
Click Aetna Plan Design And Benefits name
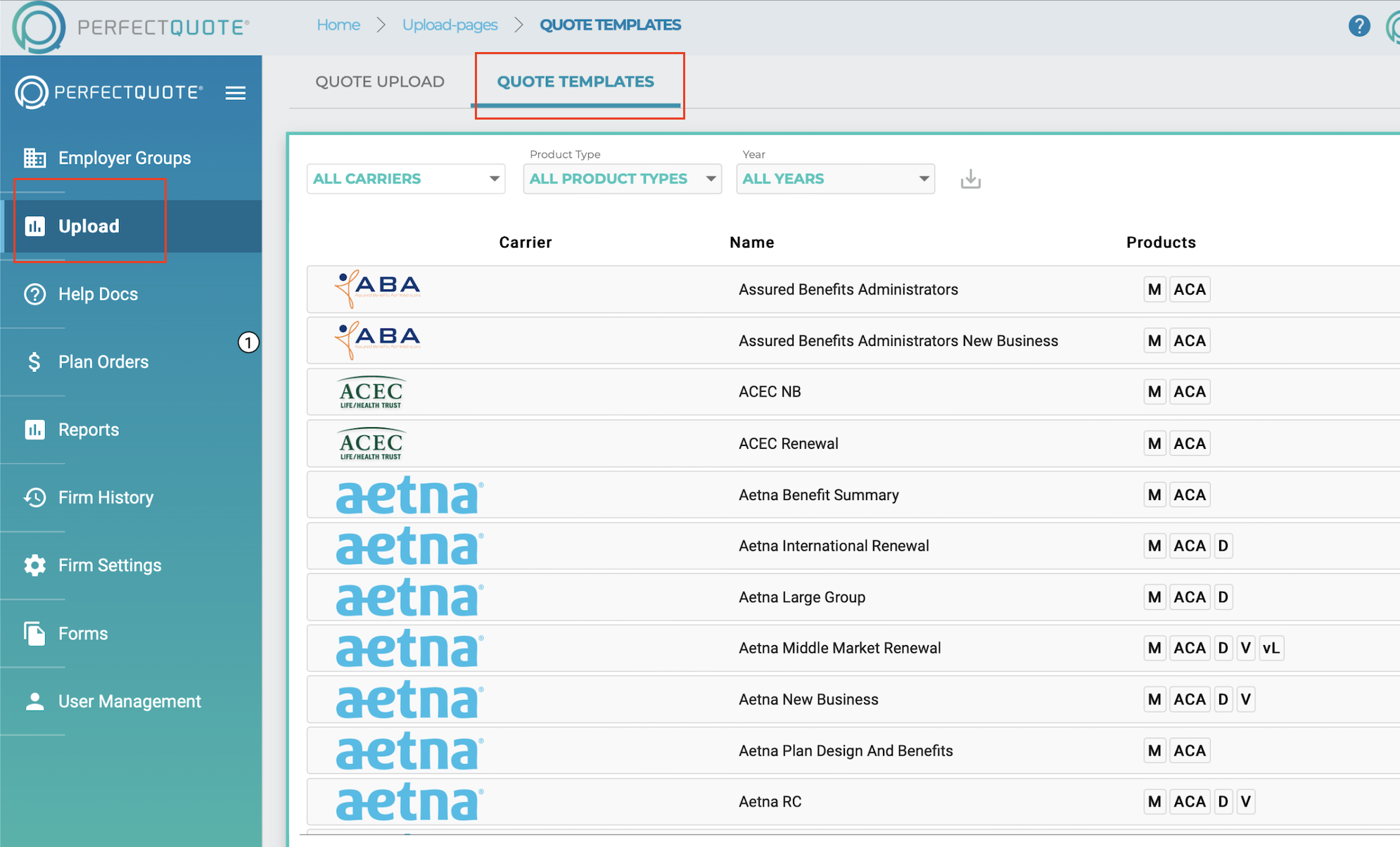[846, 751]
